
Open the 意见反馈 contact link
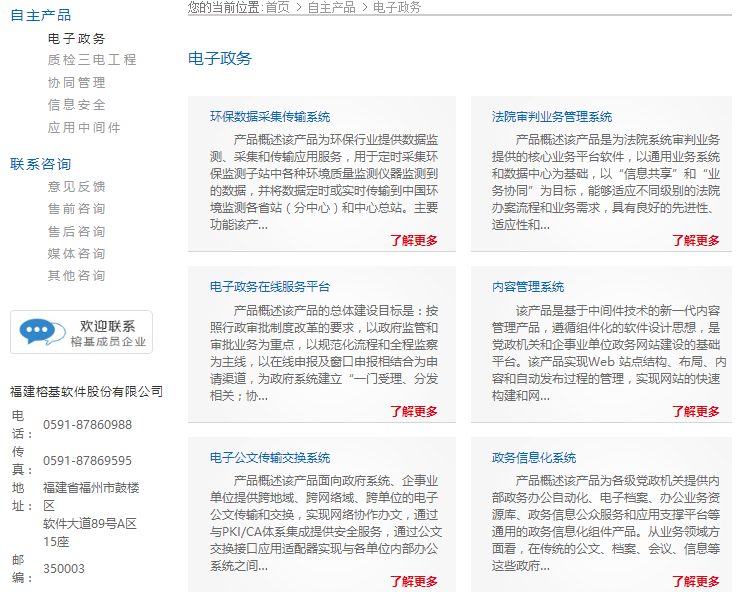point(77,186)
